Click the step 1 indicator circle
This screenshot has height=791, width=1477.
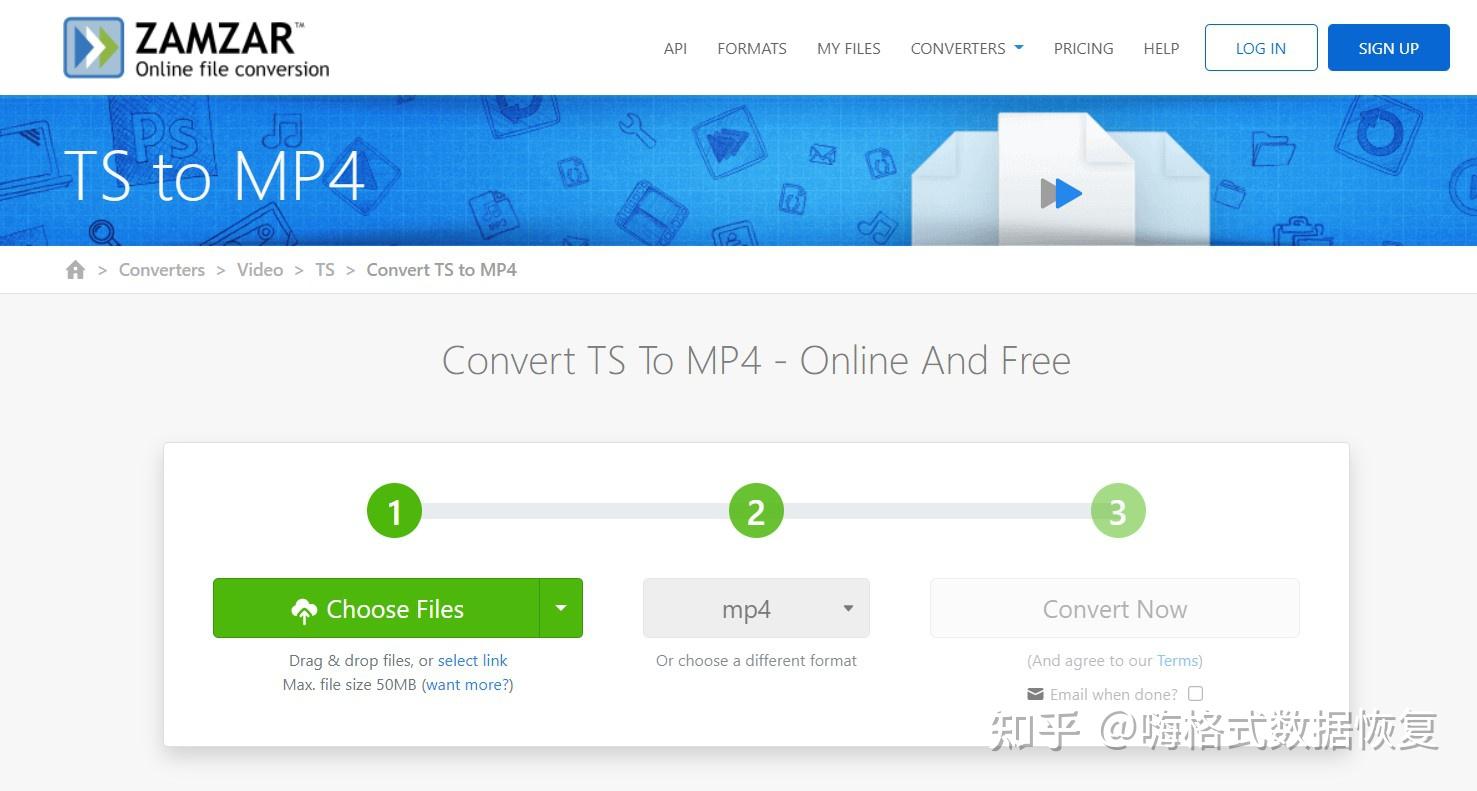click(394, 510)
